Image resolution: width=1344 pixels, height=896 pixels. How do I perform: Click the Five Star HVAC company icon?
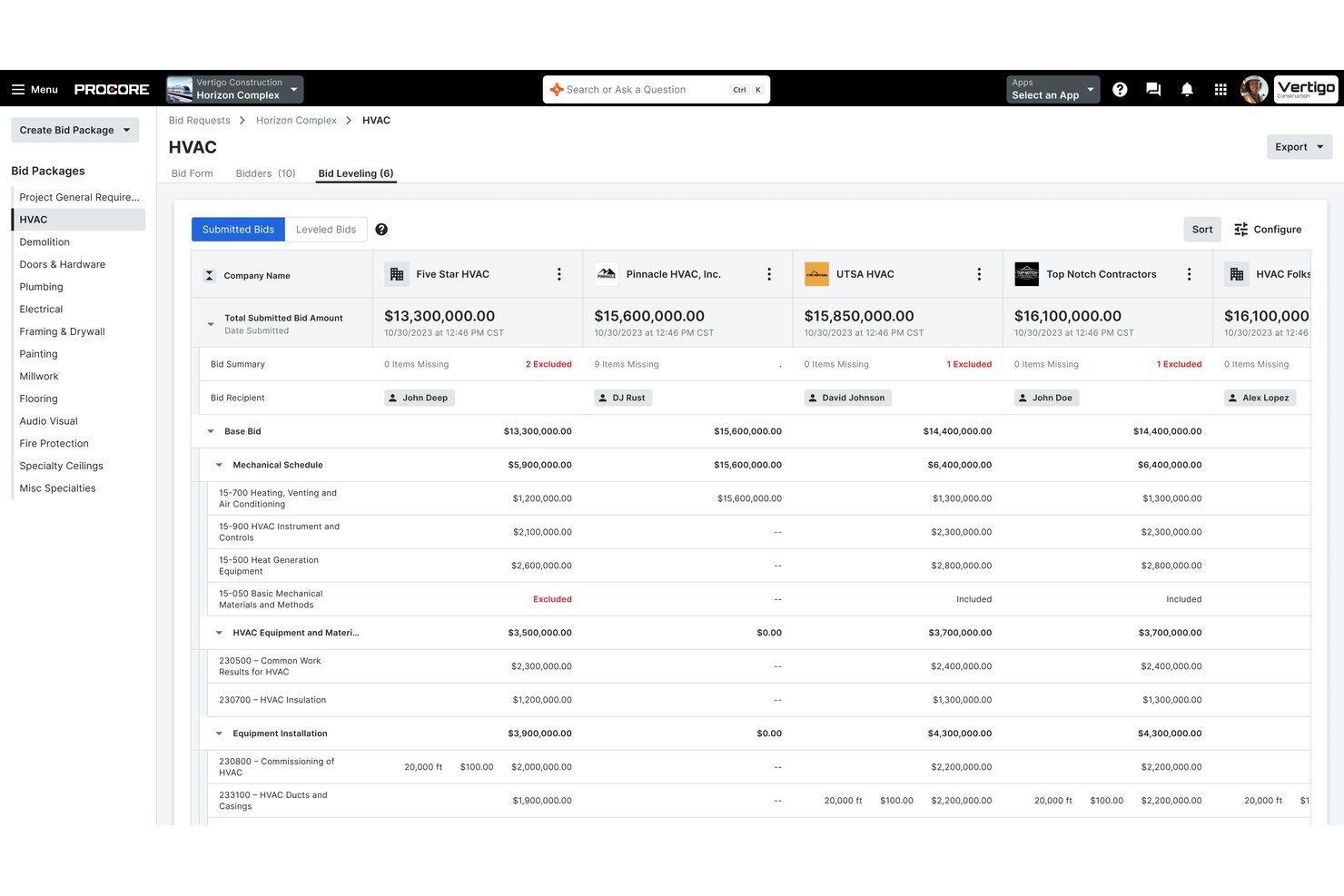(397, 274)
